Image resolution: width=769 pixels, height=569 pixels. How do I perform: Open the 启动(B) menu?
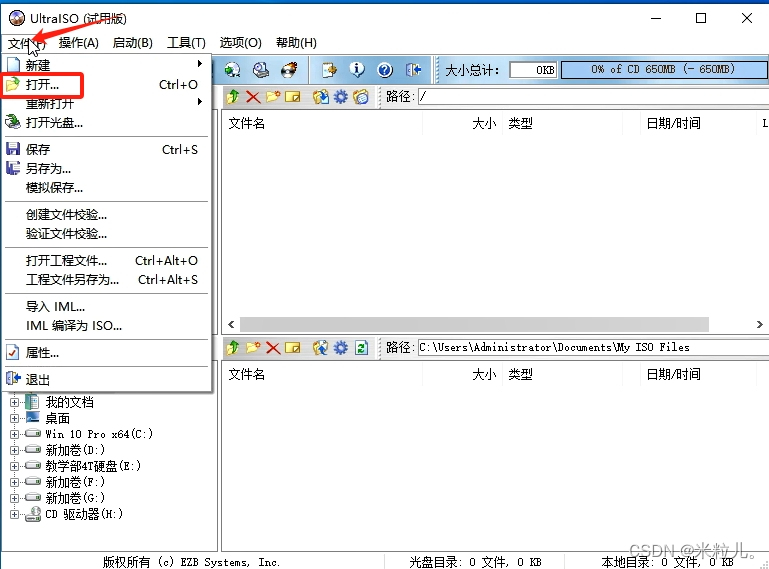tap(132, 43)
